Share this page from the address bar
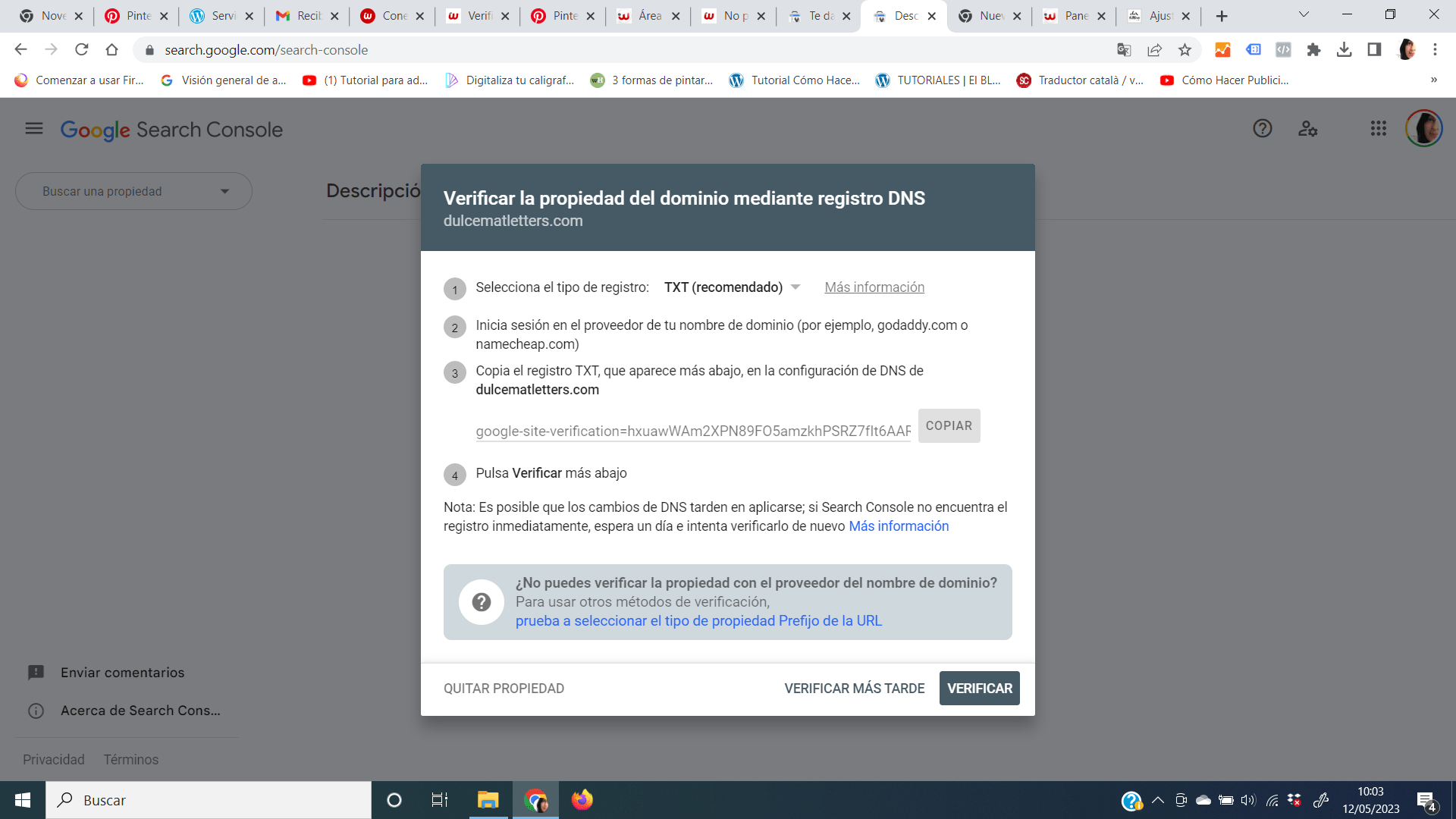This screenshot has height=819, width=1456. [x=1154, y=50]
